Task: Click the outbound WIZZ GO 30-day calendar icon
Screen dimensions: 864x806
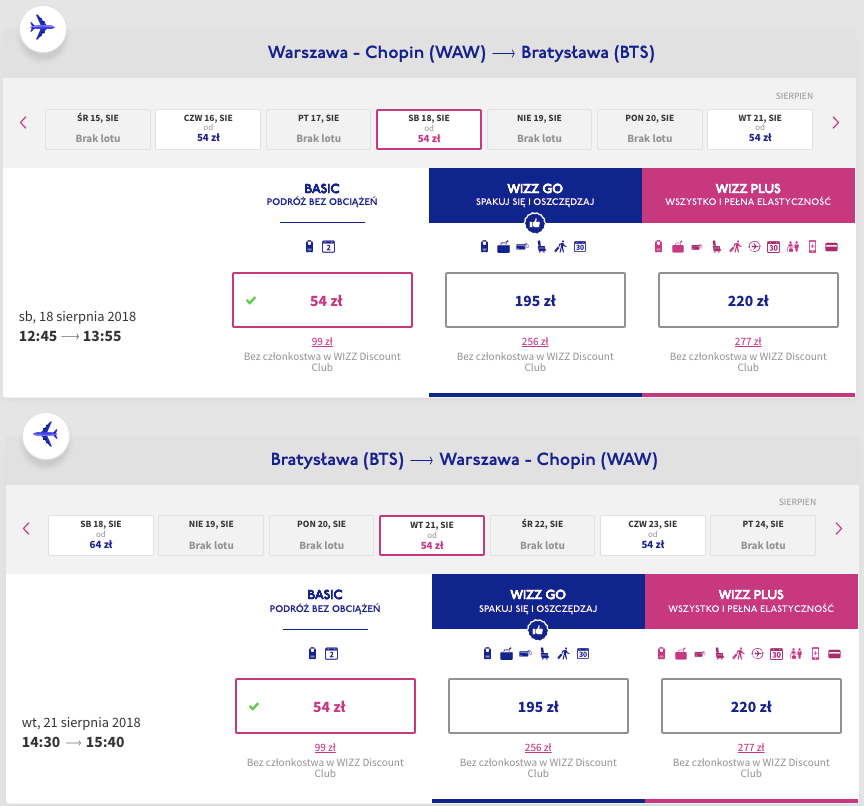Action: (x=580, y=247)
